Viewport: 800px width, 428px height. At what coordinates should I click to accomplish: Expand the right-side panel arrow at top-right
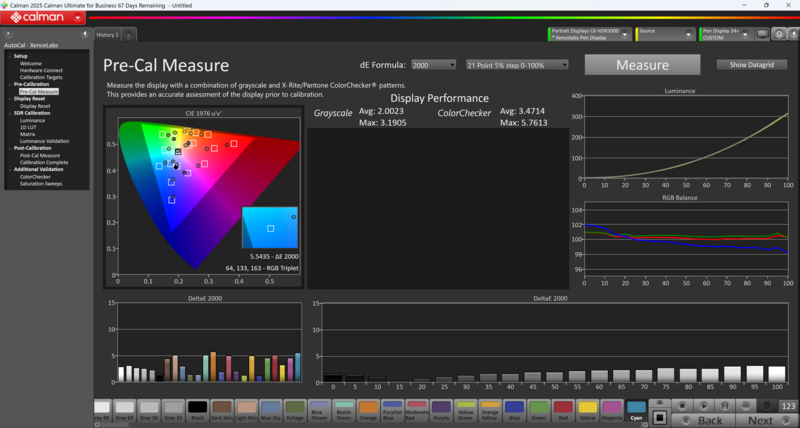(794, 34)
